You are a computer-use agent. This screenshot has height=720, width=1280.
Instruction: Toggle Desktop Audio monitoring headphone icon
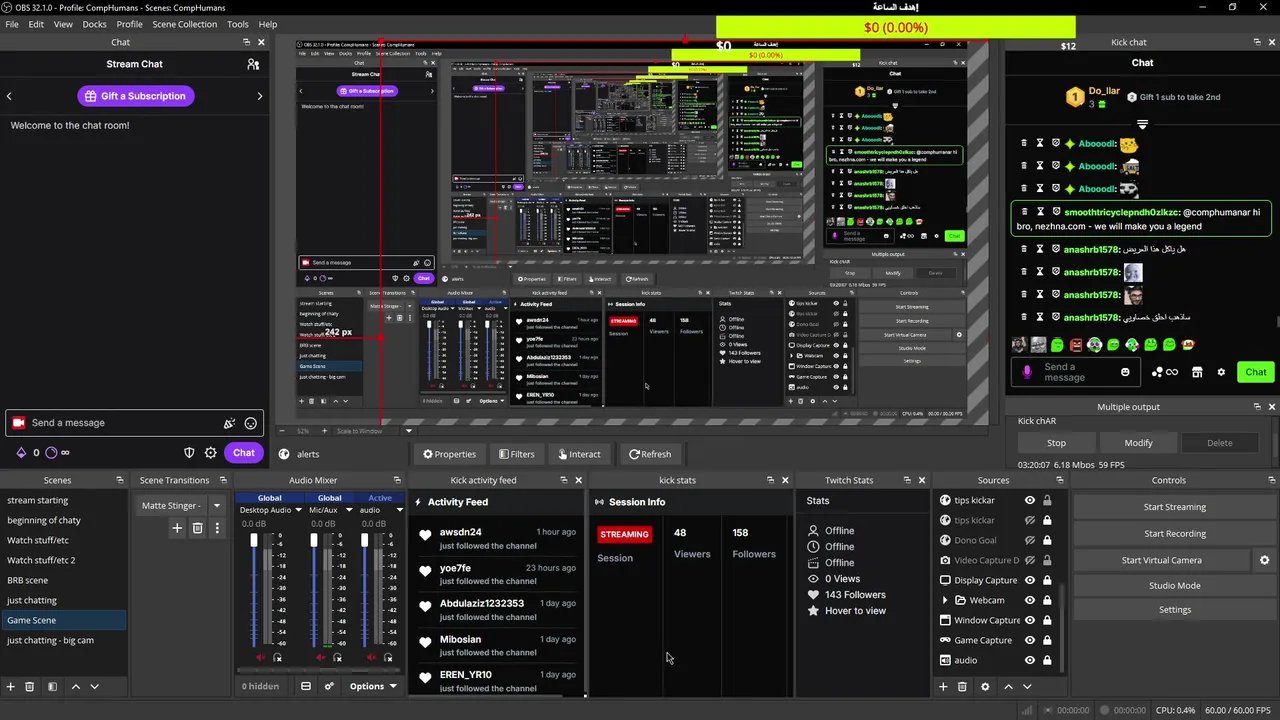pyautogui.click(x=278, y=657)
